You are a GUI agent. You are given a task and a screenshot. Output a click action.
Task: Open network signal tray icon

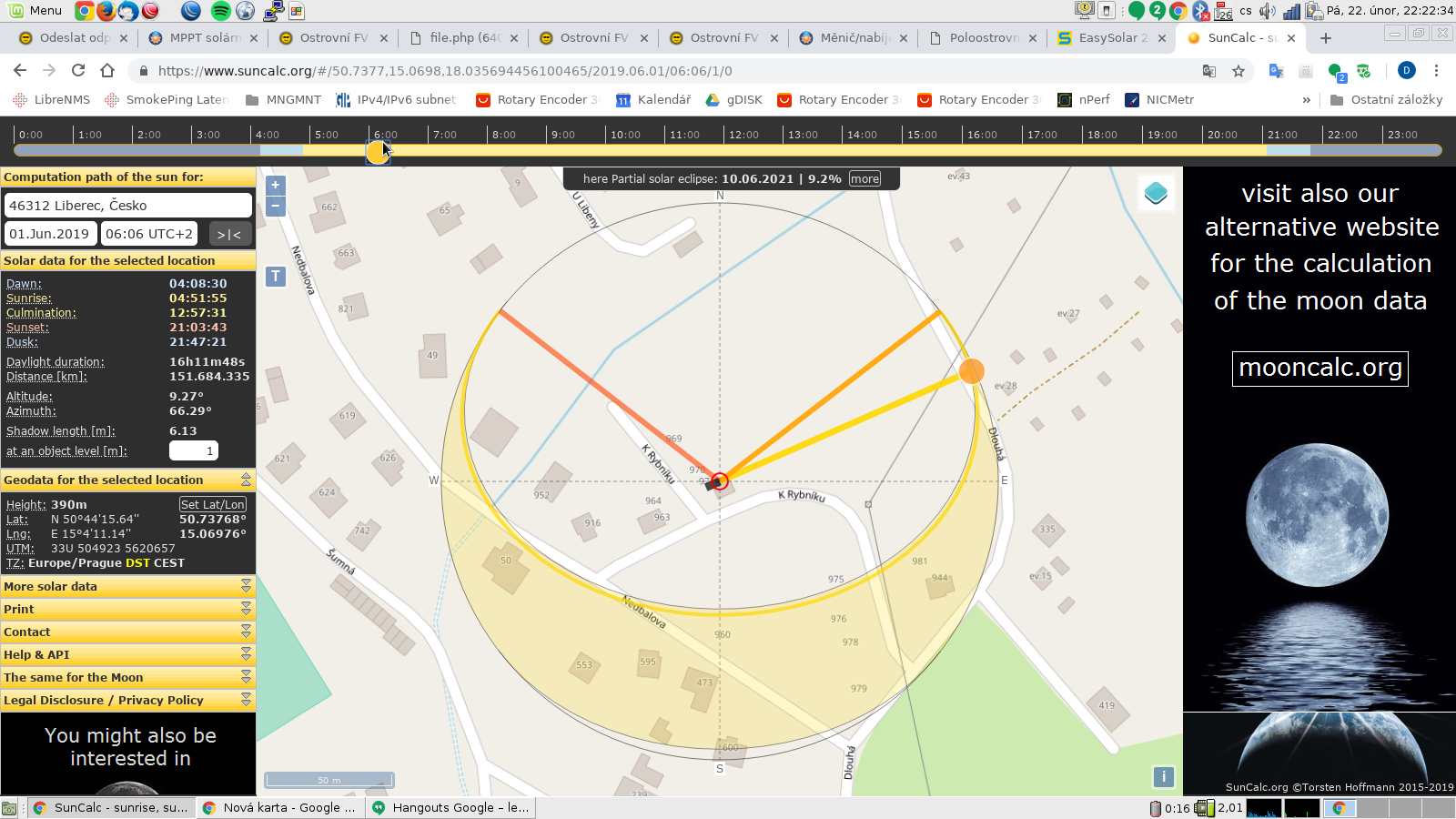tap(1291, 11)
